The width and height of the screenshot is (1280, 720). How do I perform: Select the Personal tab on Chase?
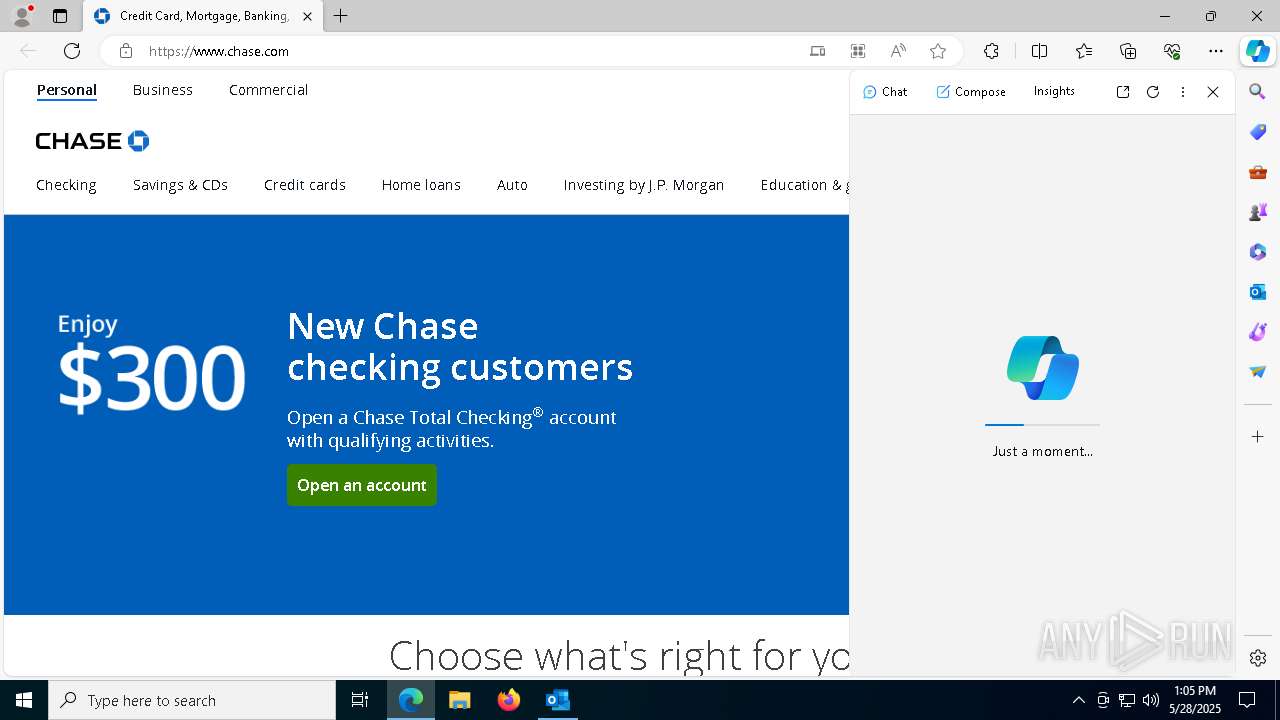[67, 90]
